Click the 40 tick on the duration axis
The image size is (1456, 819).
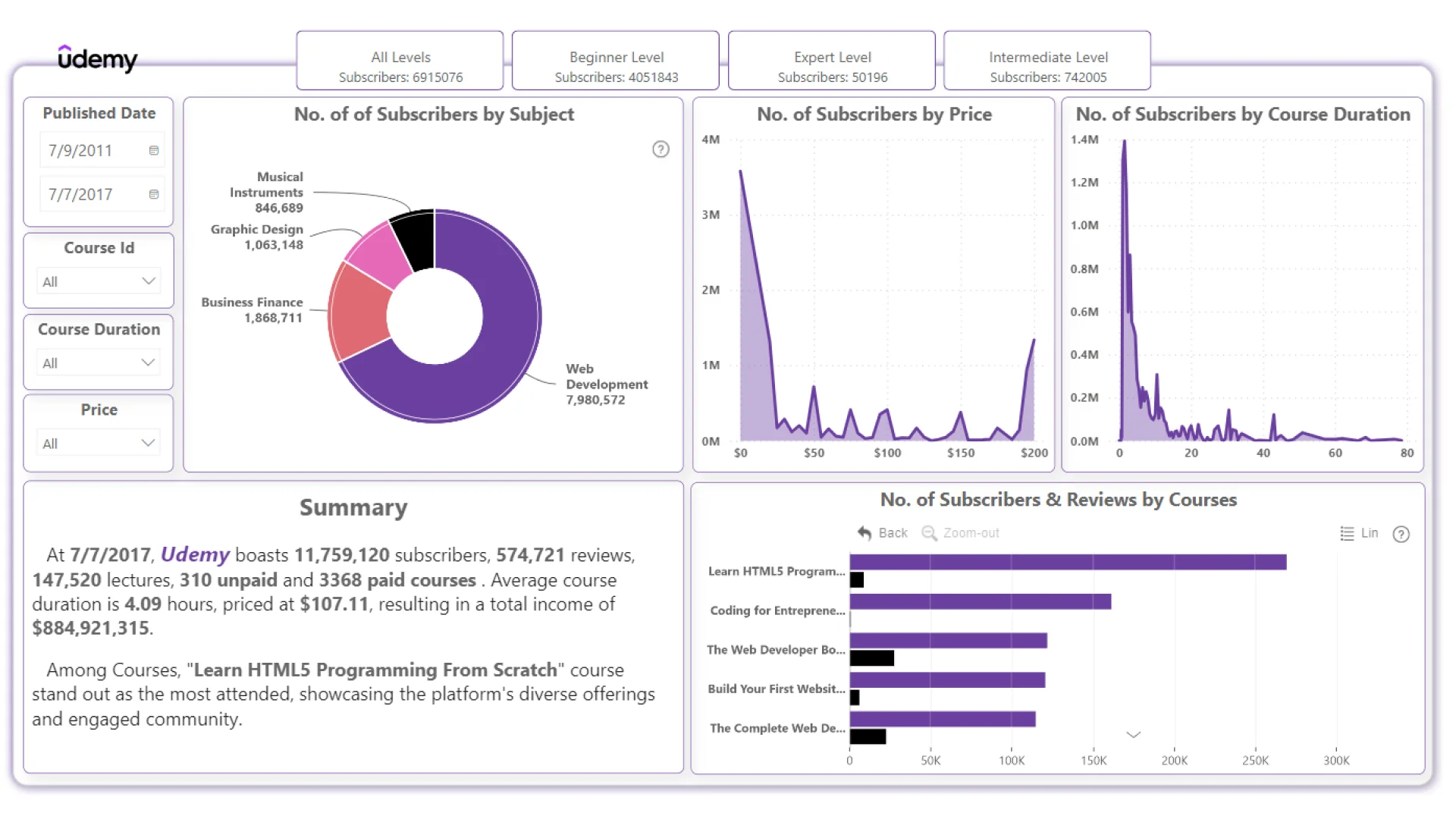(x=1263, y=453)
